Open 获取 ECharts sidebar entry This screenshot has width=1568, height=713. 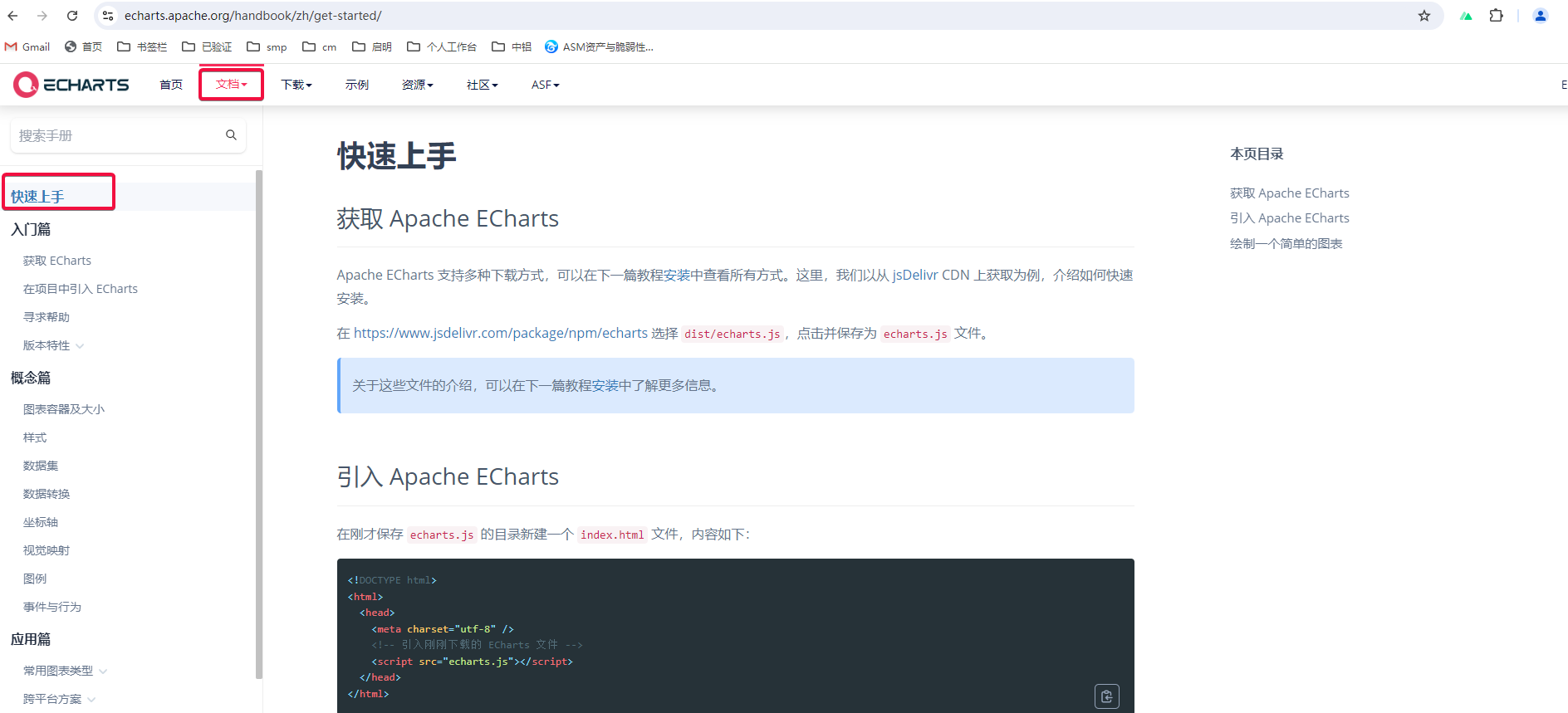click(57, 261)
